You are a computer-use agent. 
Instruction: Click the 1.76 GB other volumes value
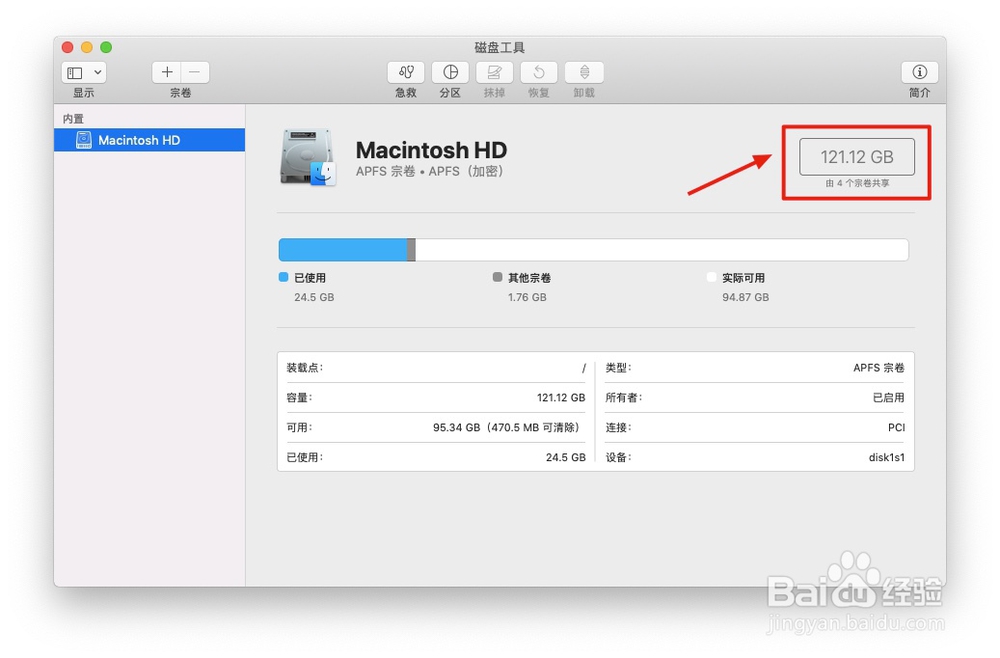[x=527, y=297]
